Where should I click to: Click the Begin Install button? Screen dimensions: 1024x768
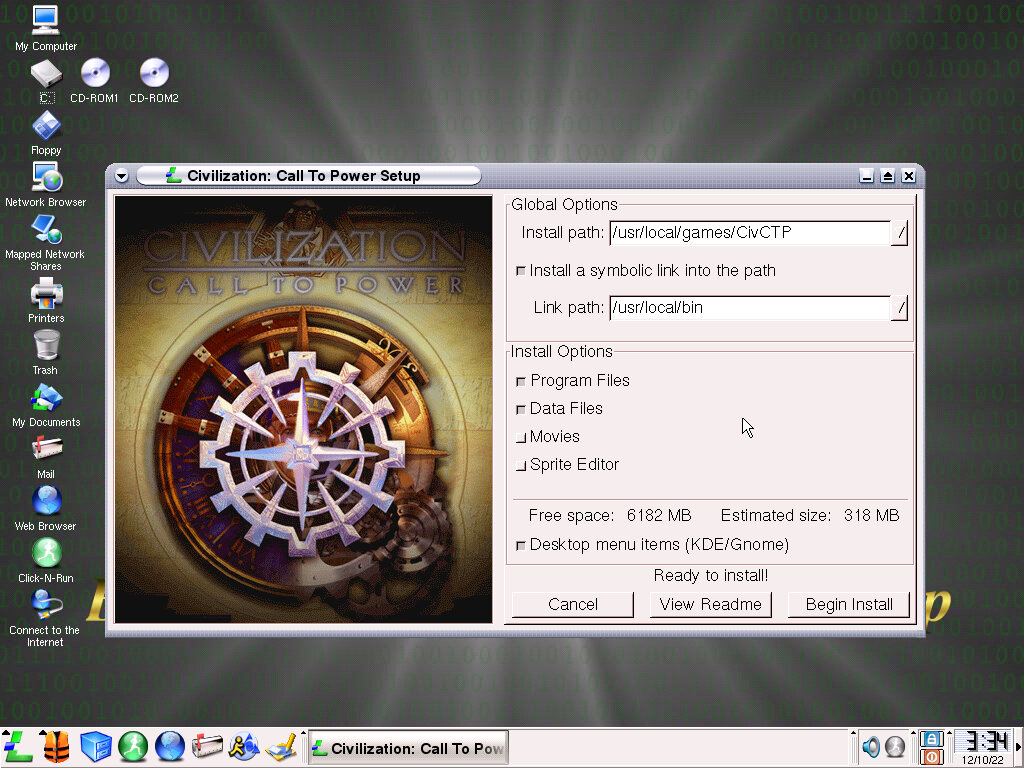click(849, 604)
